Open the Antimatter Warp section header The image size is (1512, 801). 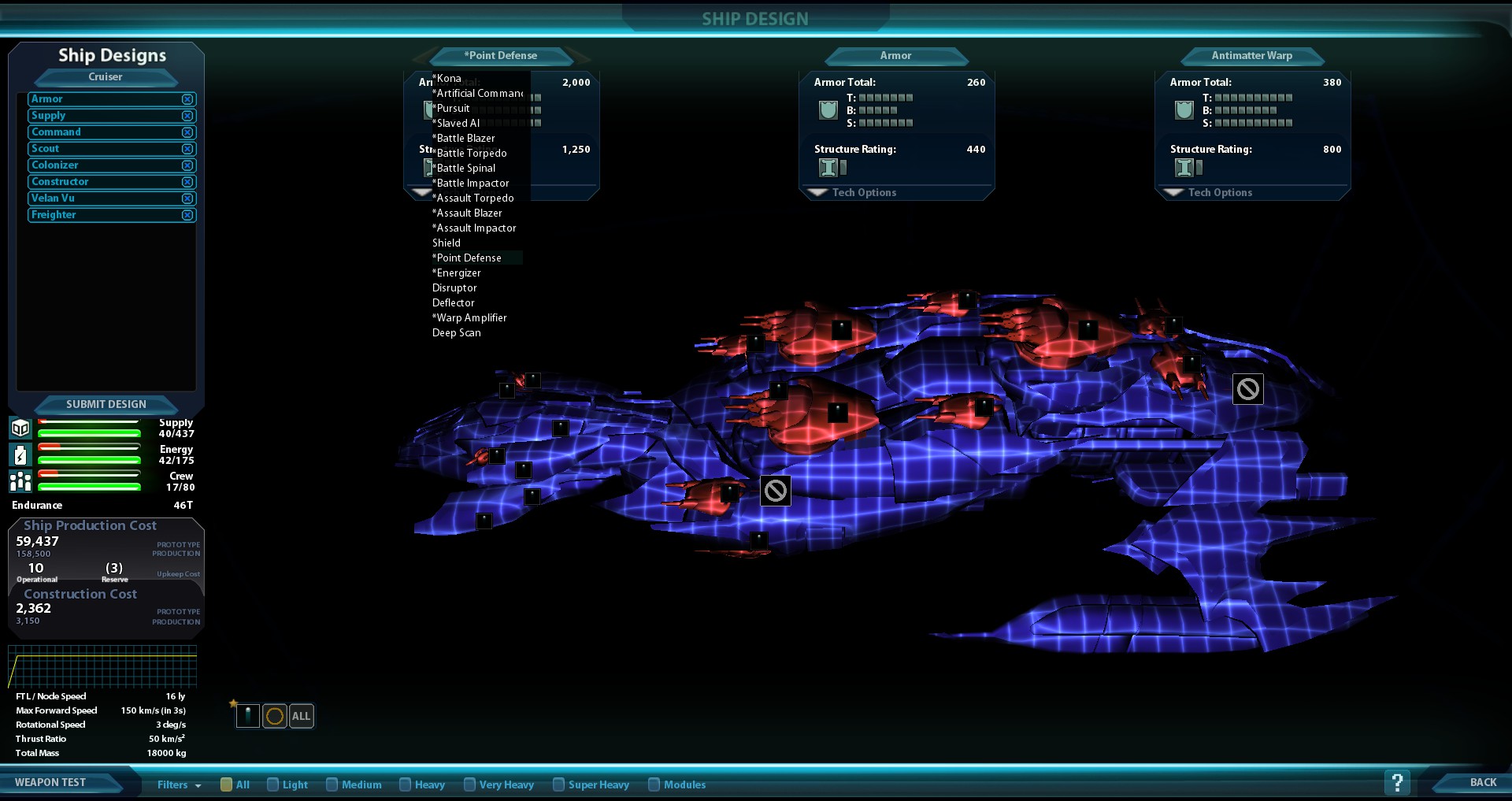(x=1252, y=56)
